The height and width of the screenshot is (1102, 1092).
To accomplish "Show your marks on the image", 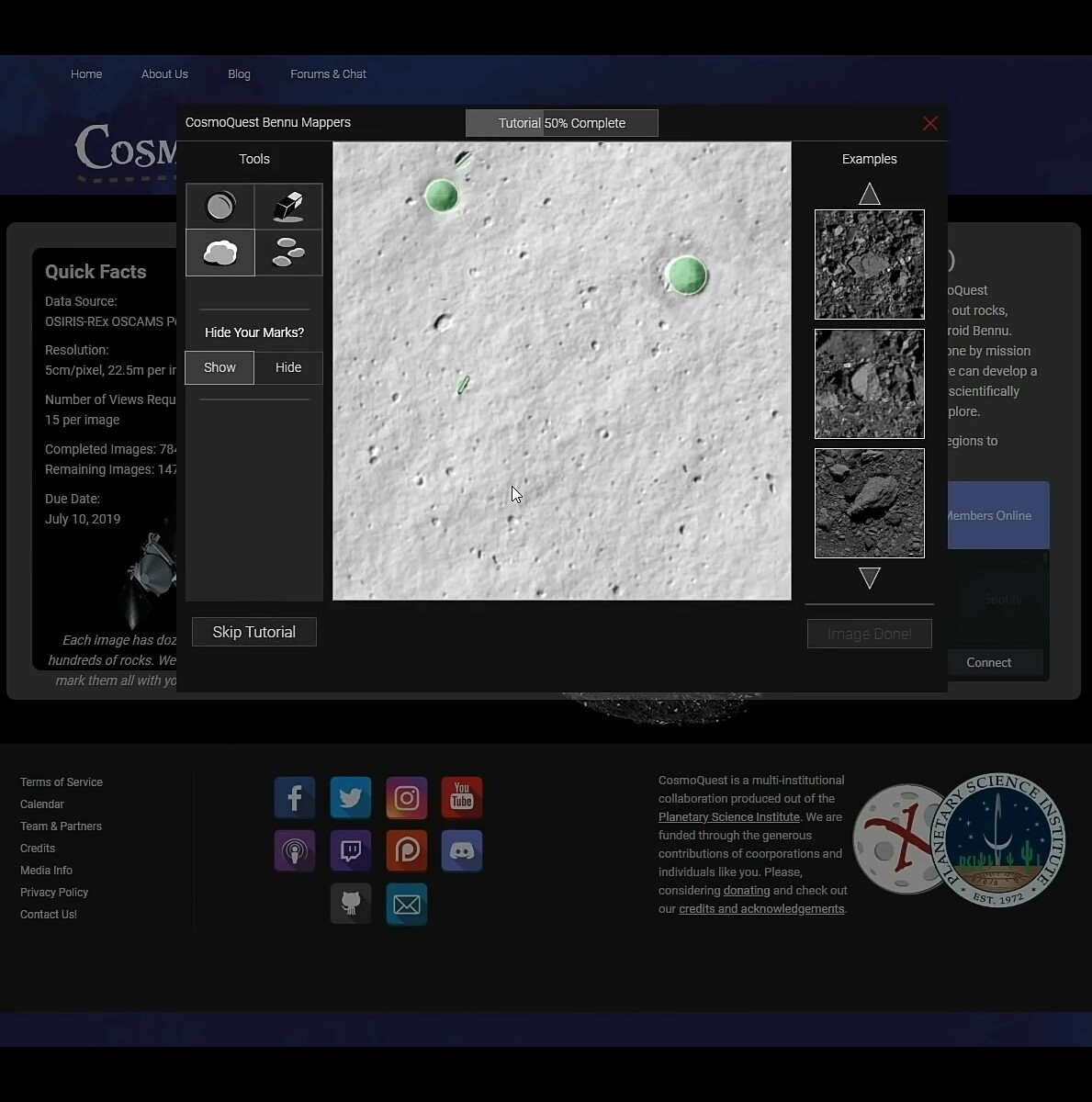I will pyautogui.click(x=220, y=367).
